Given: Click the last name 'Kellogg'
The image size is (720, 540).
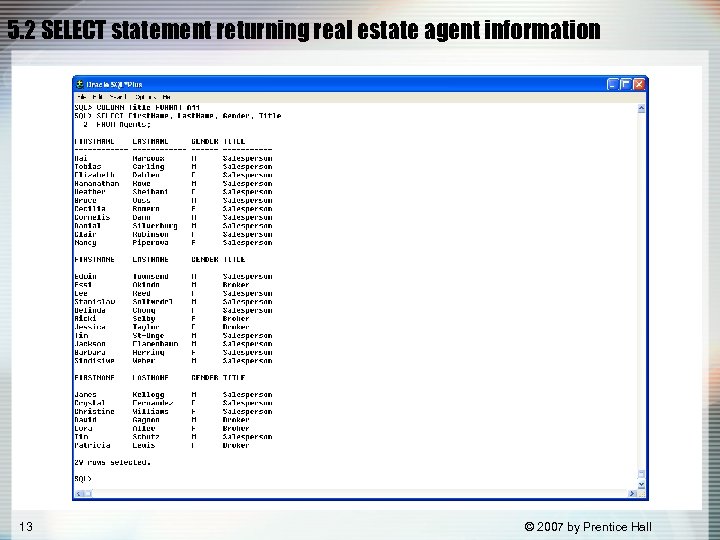Looking at the screenshot, I should (148, 395).
